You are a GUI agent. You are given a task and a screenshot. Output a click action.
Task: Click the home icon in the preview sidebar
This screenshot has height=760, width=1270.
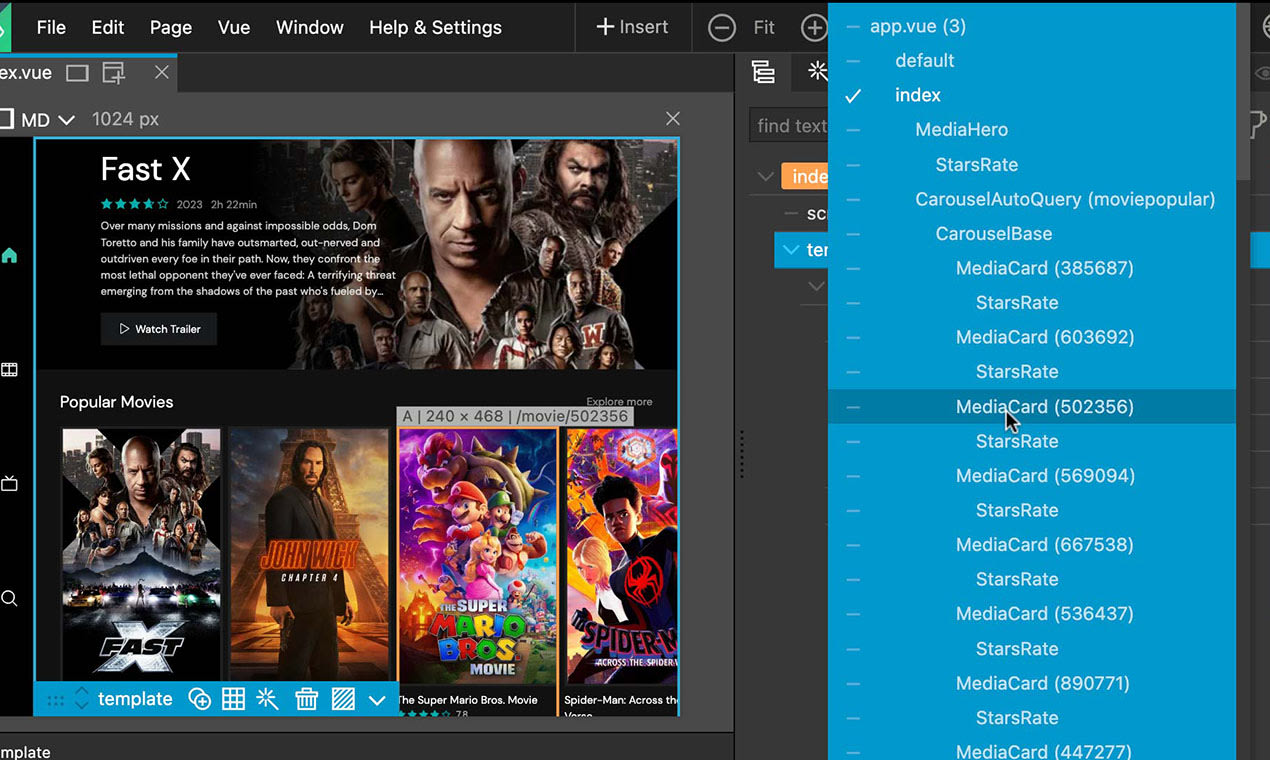tap(9, 256)
